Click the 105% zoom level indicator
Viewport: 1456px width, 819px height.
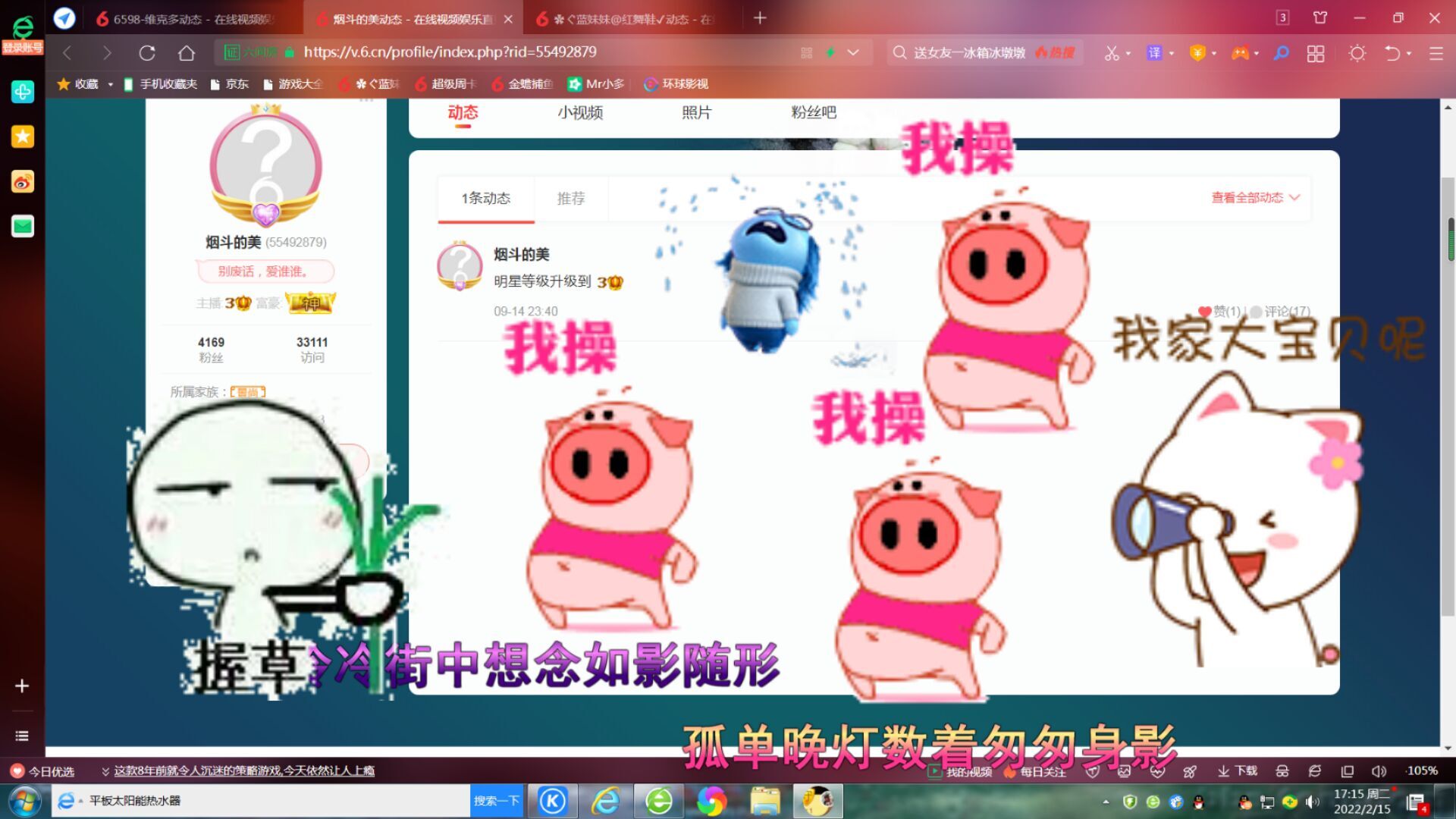click(1422, 771)
